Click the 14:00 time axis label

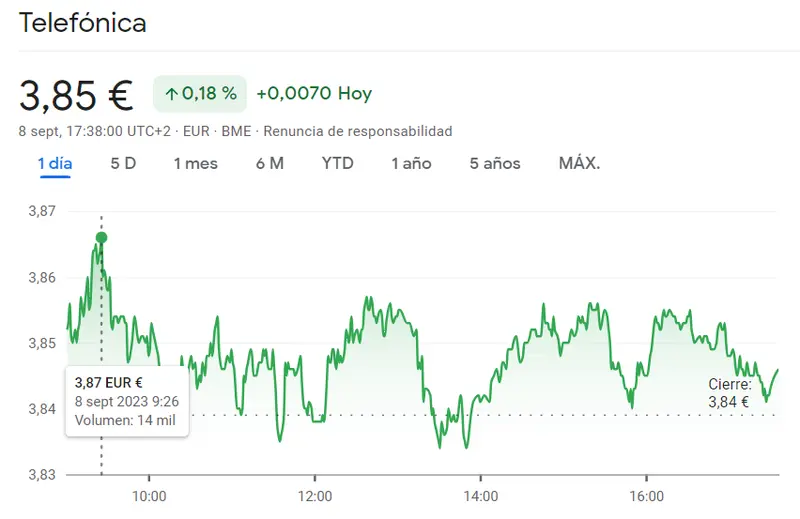coord(481,496)
